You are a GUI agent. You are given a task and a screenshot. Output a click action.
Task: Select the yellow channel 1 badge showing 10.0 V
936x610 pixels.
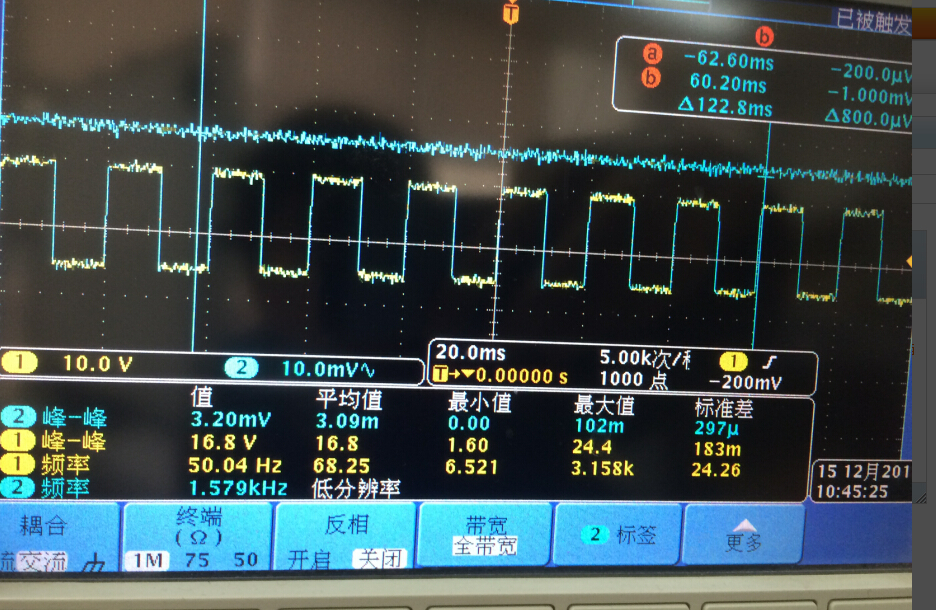tap(20, 362)
